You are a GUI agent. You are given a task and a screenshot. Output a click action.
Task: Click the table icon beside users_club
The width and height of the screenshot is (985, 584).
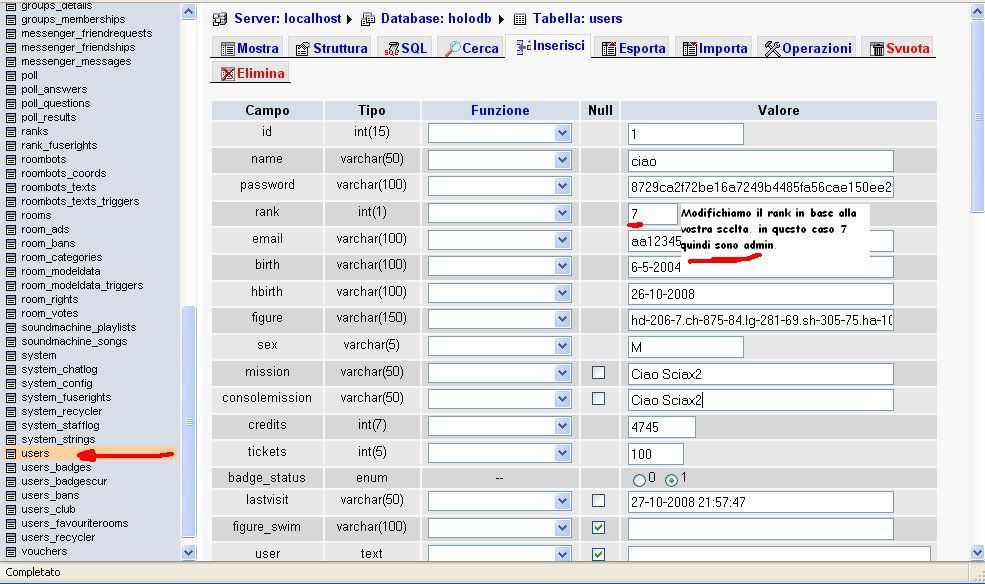pyautogui.click(x=11, y=509)
